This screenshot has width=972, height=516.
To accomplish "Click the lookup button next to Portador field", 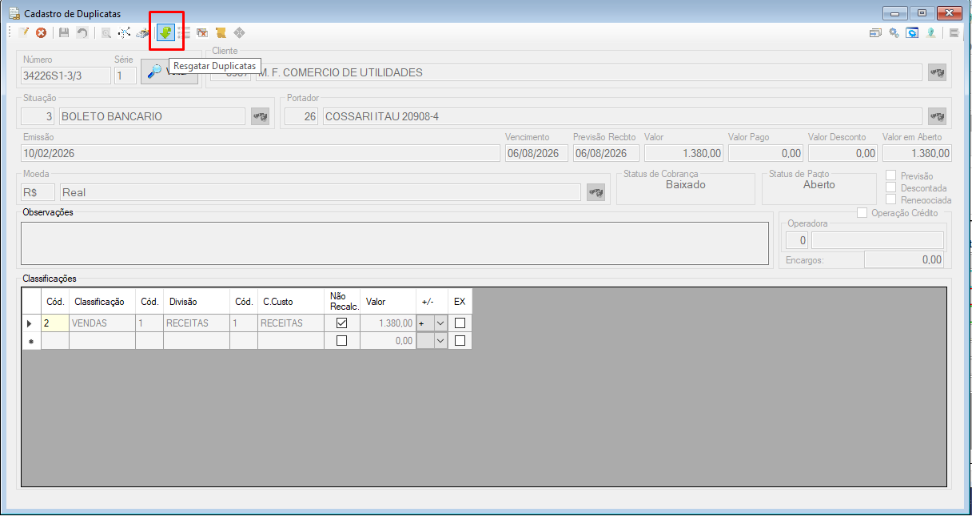I will tap(937, 116).
